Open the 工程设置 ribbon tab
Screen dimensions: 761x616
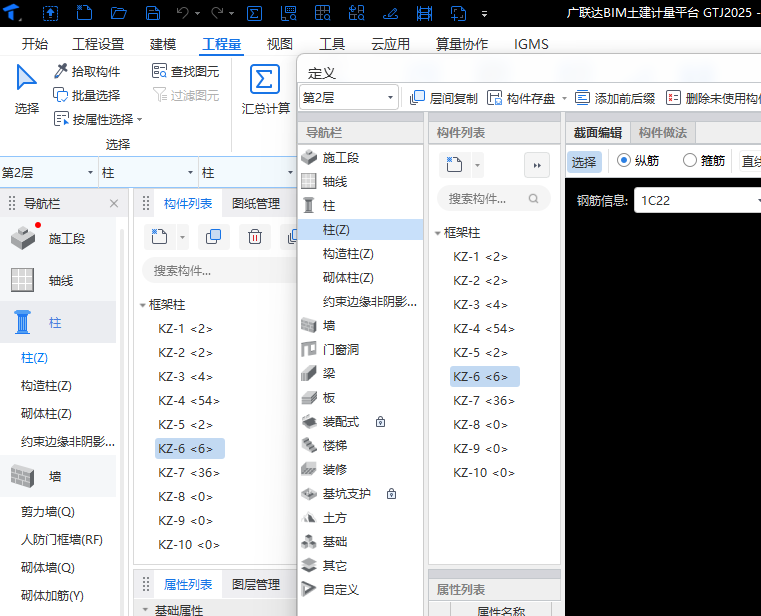coord(98,44)
